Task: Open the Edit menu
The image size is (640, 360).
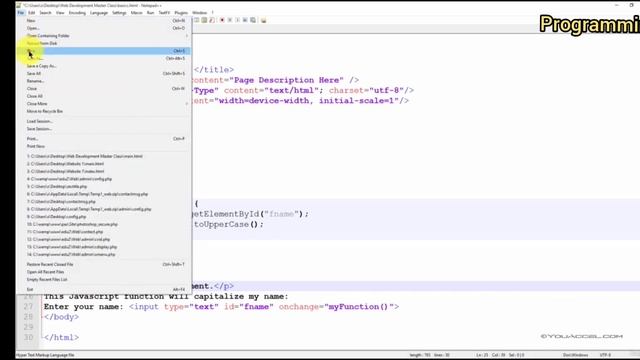Action: pos(31,13)
